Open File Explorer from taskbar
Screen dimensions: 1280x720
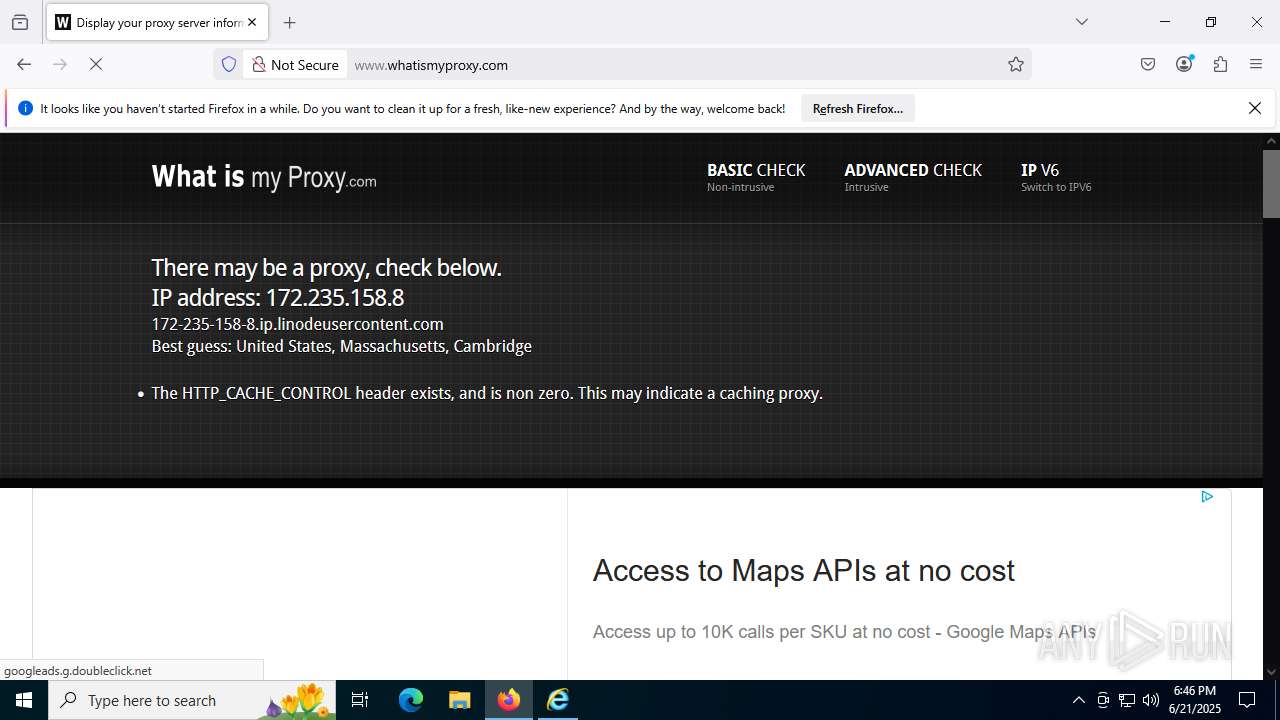pyautogui.click(x=459, y=700)
